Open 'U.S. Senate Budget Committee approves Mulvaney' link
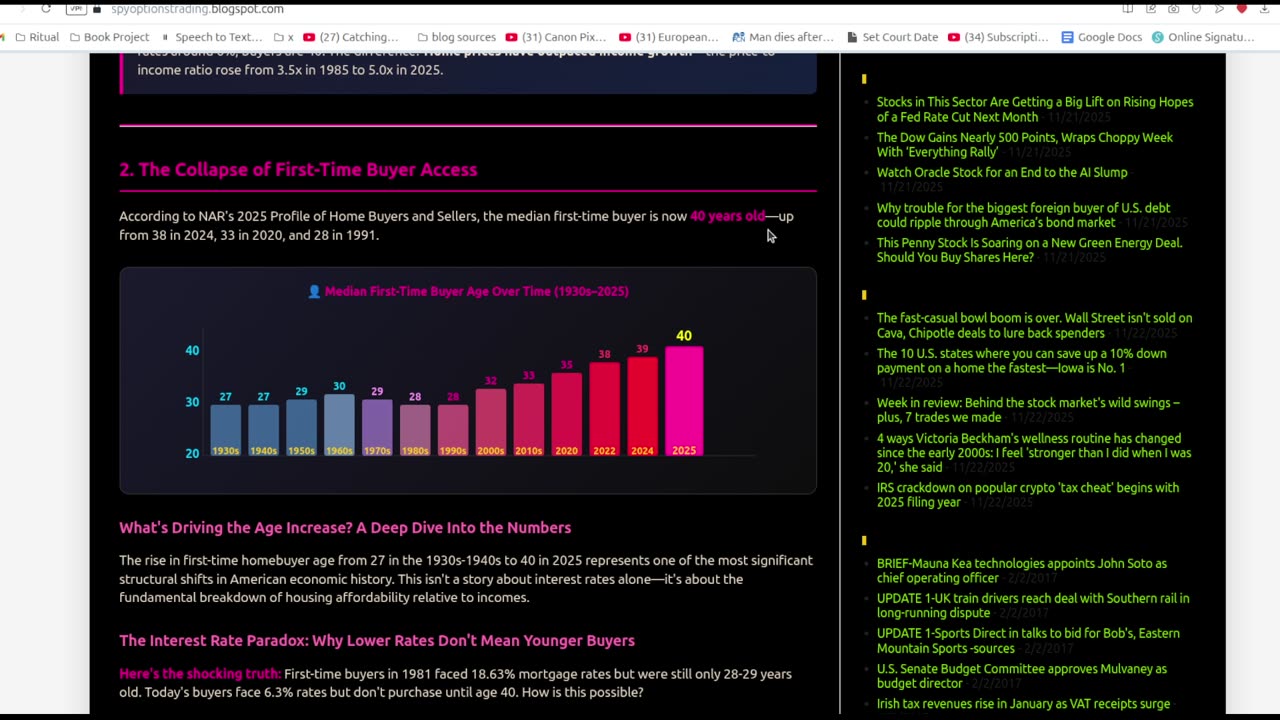 [1022, 676]
